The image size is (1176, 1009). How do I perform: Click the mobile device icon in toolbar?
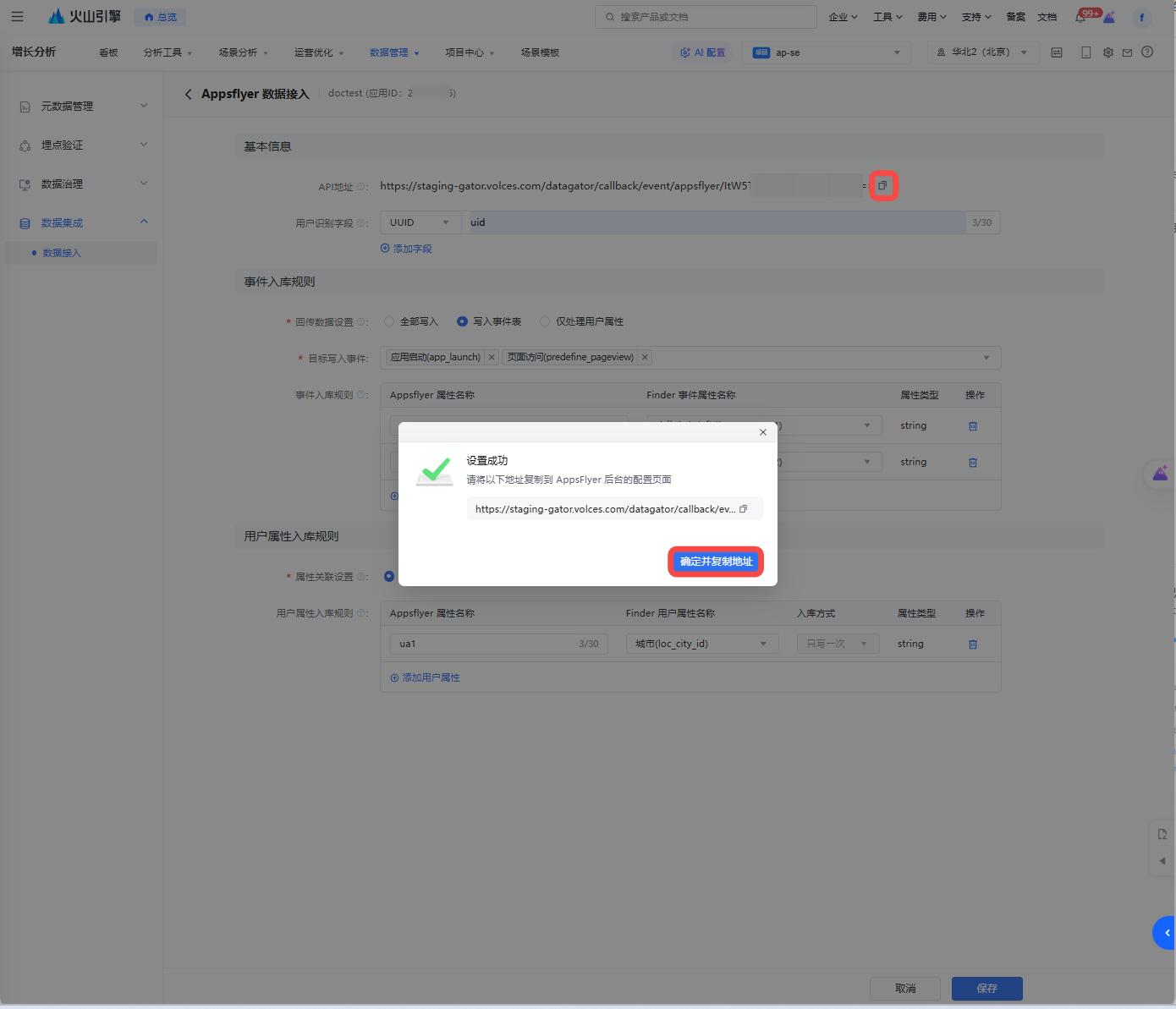coord(1085,52)
